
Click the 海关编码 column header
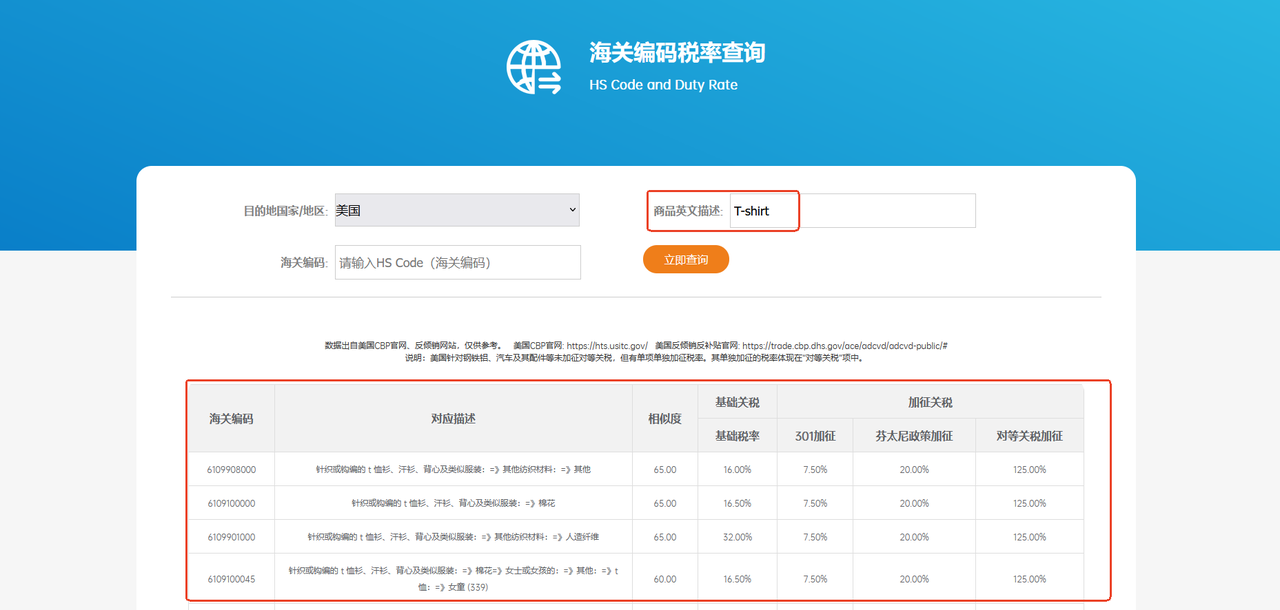pyautogui.click(x=231, y=419)
